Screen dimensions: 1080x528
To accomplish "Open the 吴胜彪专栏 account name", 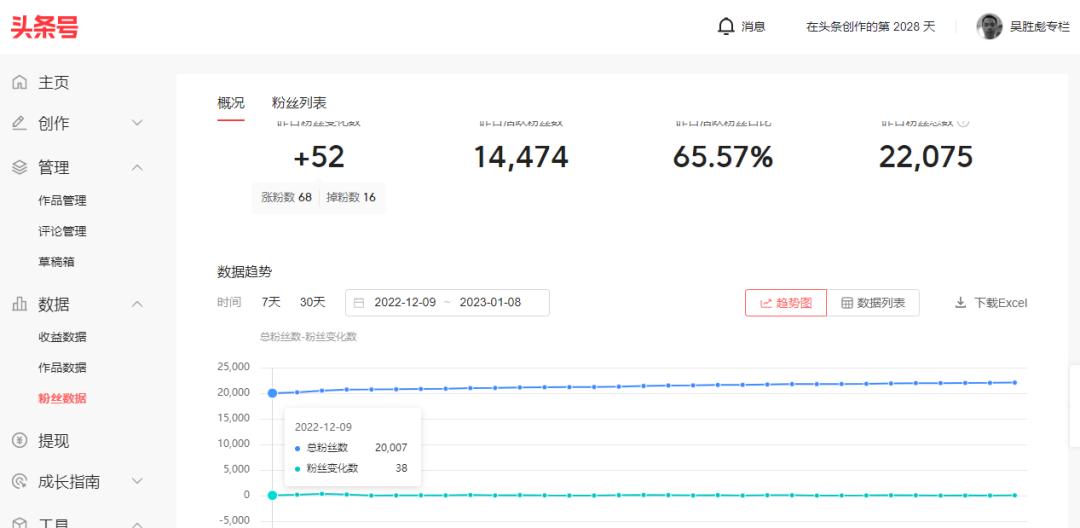I will [x=1040, y=27].
